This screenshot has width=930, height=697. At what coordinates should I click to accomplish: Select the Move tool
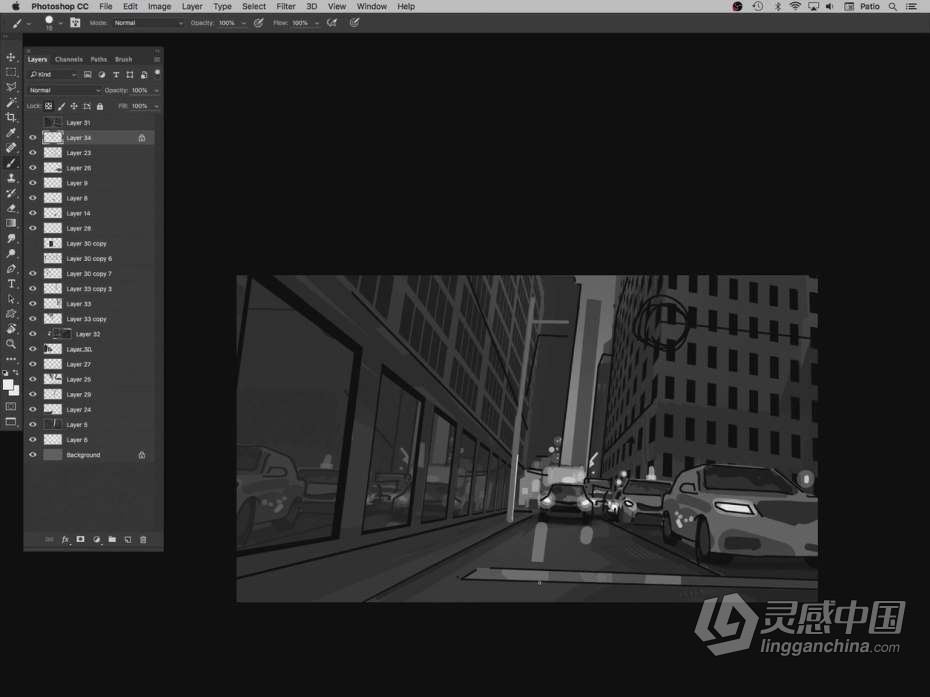(x=11, y=57)
